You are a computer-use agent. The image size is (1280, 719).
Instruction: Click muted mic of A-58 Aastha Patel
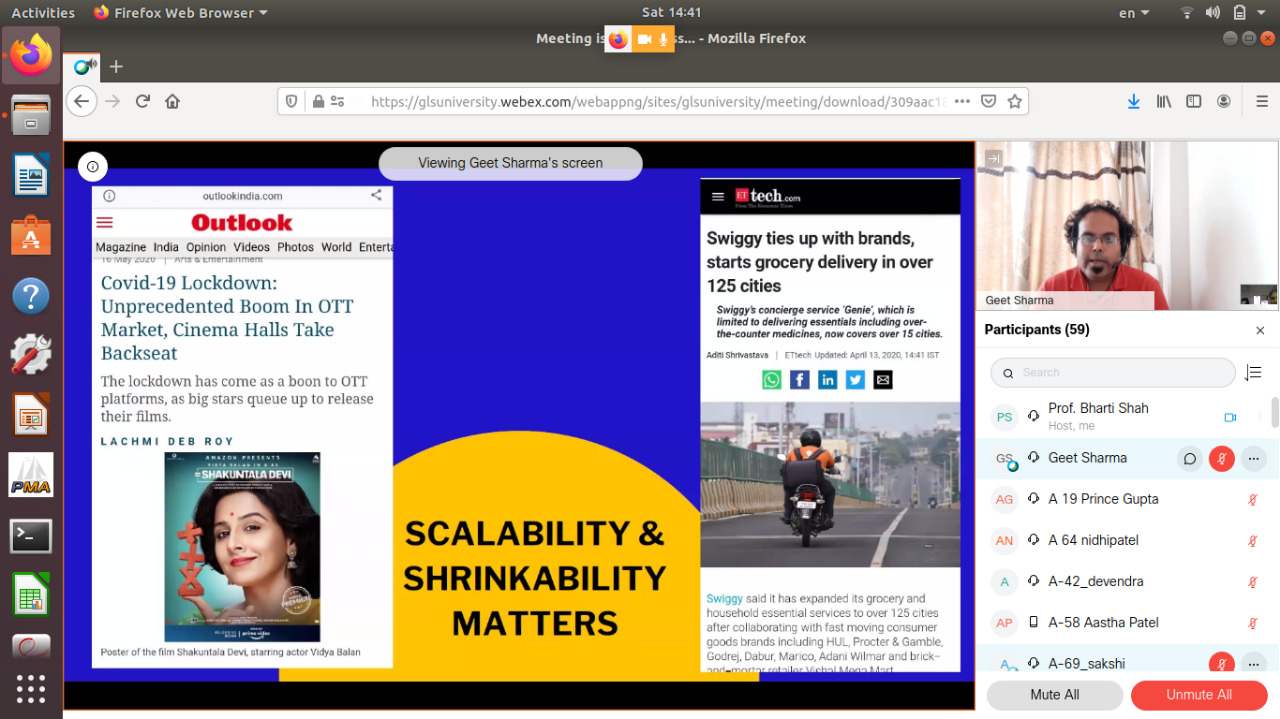(x=1252, y=623)
